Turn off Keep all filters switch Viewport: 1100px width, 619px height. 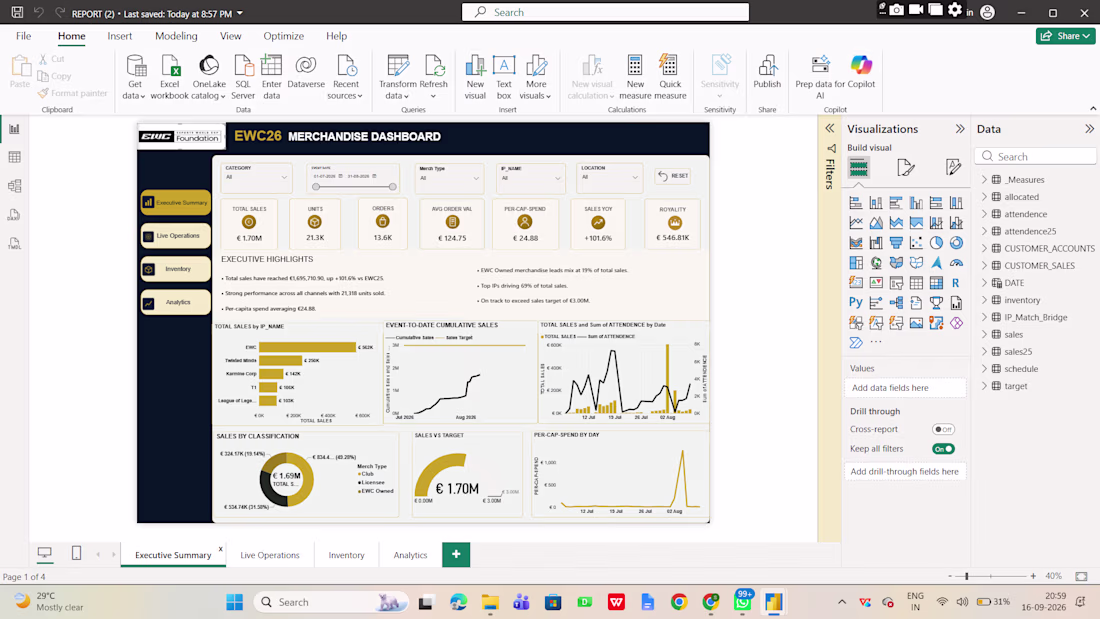tap(944, 448)
